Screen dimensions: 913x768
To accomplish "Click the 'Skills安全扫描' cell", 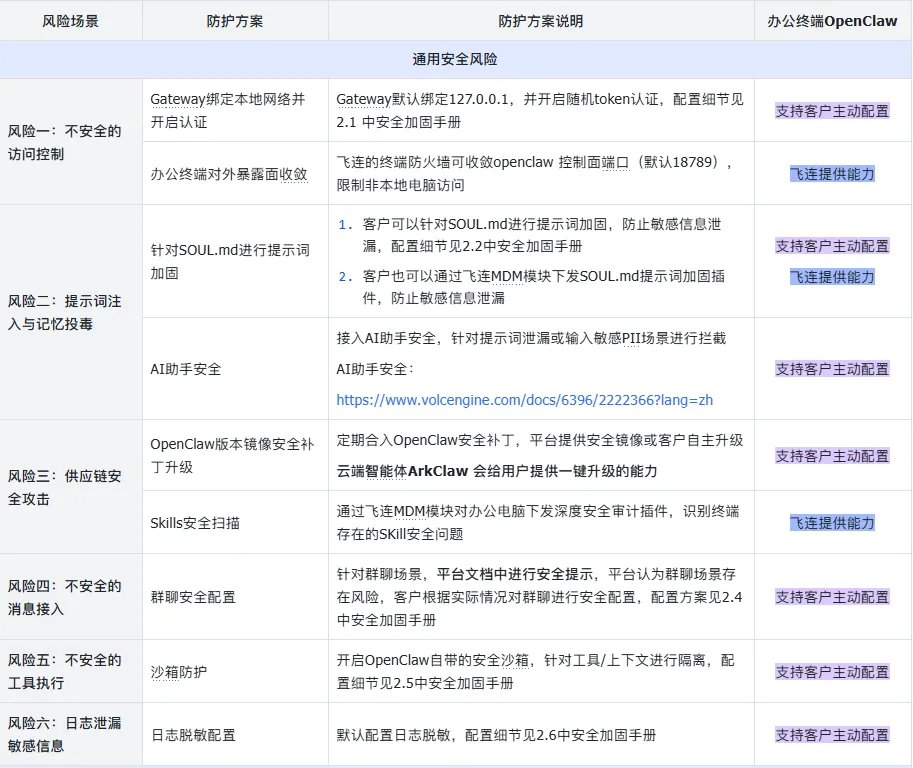I will 235,523.
